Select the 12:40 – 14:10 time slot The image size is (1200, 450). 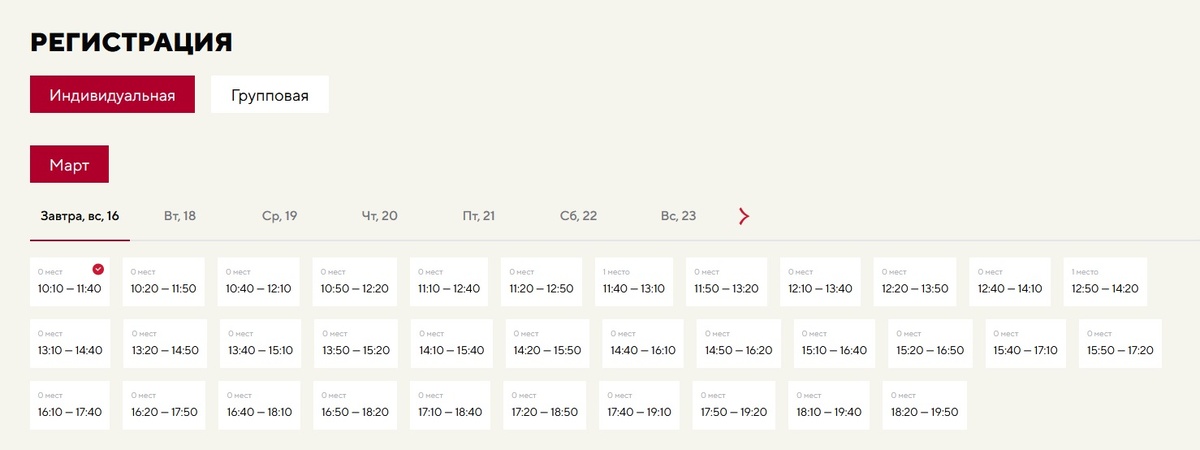[1010, 282]
